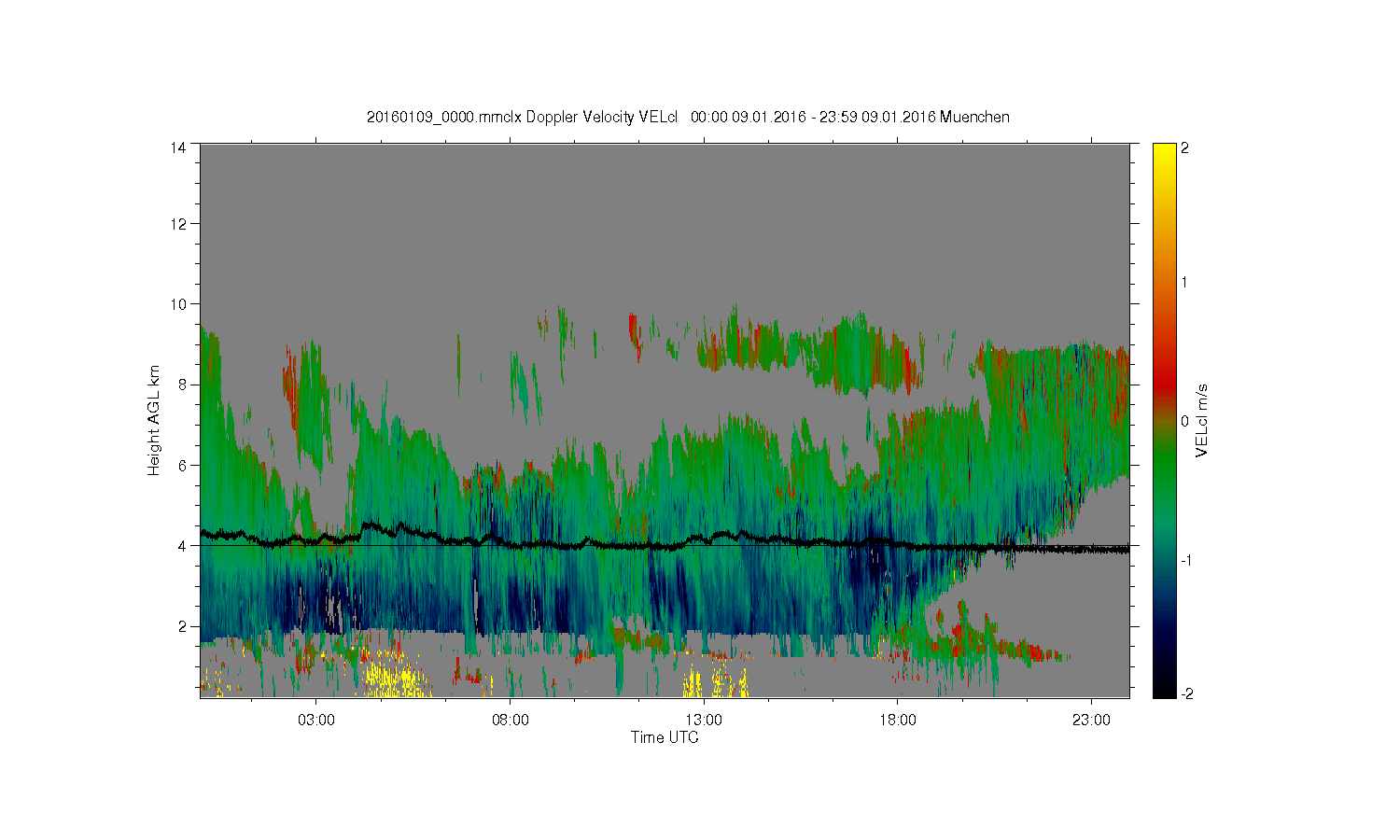Click the height axis label 14
1400x840 pixels.
click(x=177, y=147)
